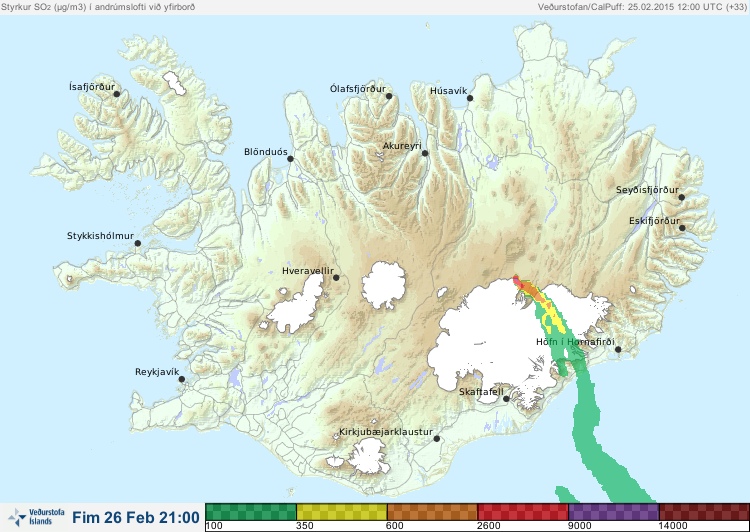The image size is (750, 532).
Task: Click the red 2600 legend swatch
Action: 523,511
